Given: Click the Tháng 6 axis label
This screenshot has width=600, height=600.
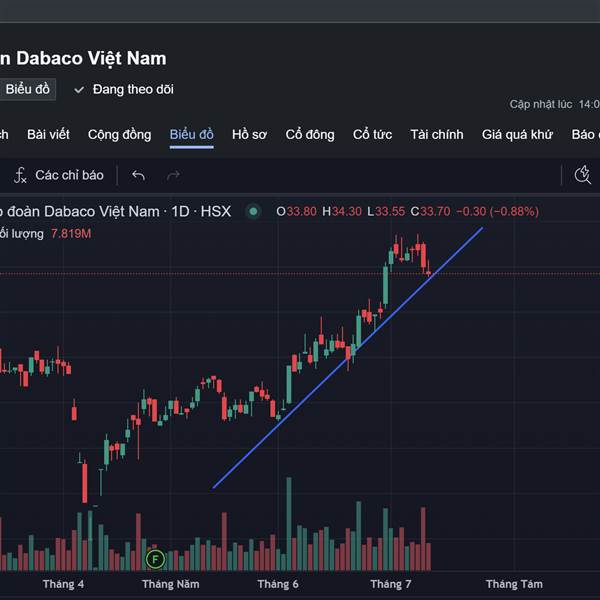Looking at the screenshot, I should click(x=278, y=584).
